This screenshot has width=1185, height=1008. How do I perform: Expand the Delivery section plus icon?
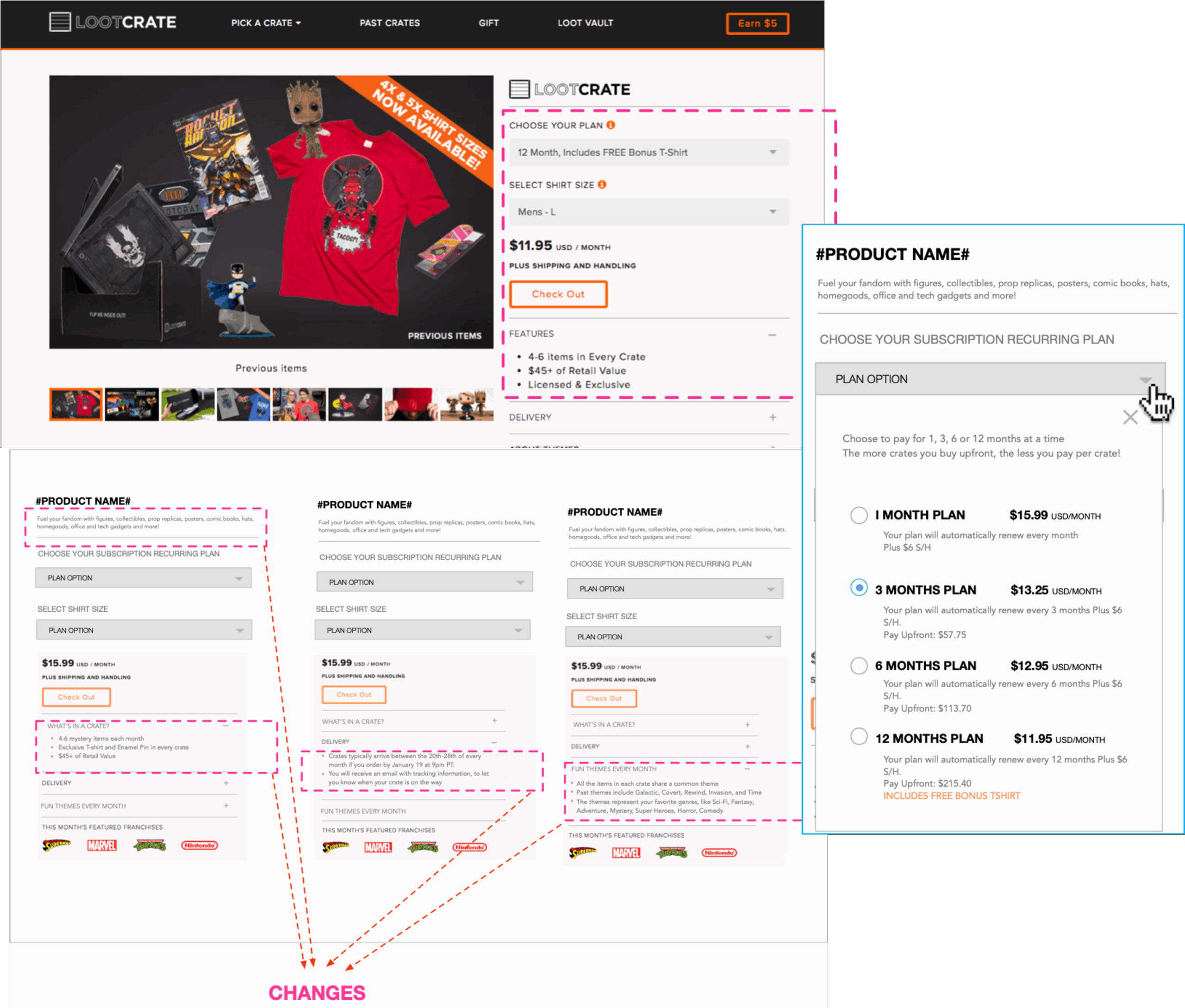point(773,417)
